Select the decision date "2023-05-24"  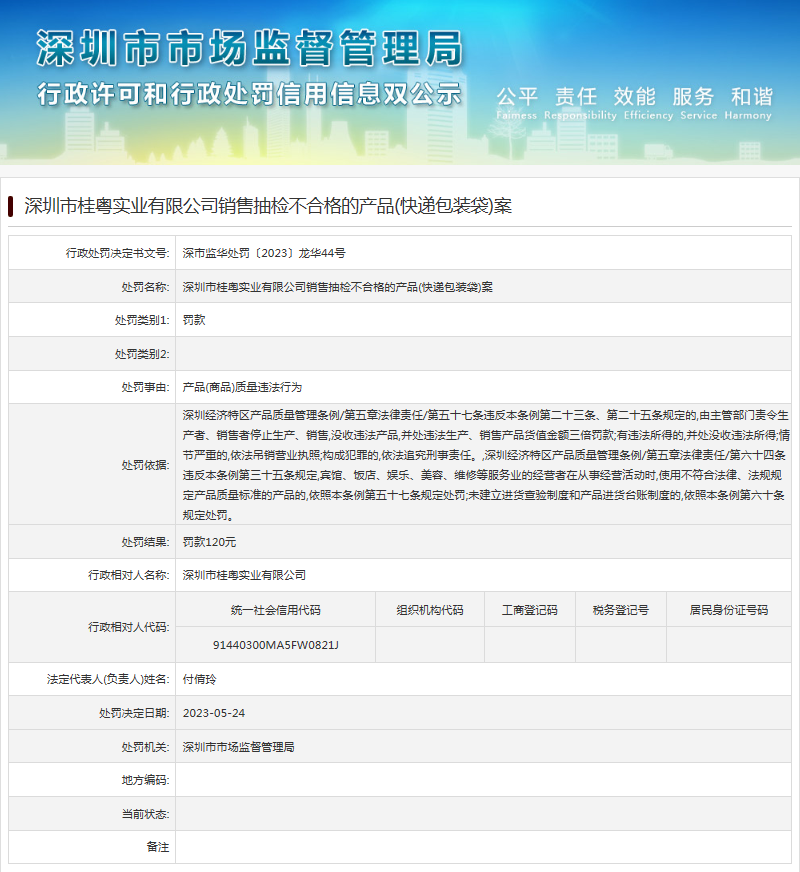point(213,714)
